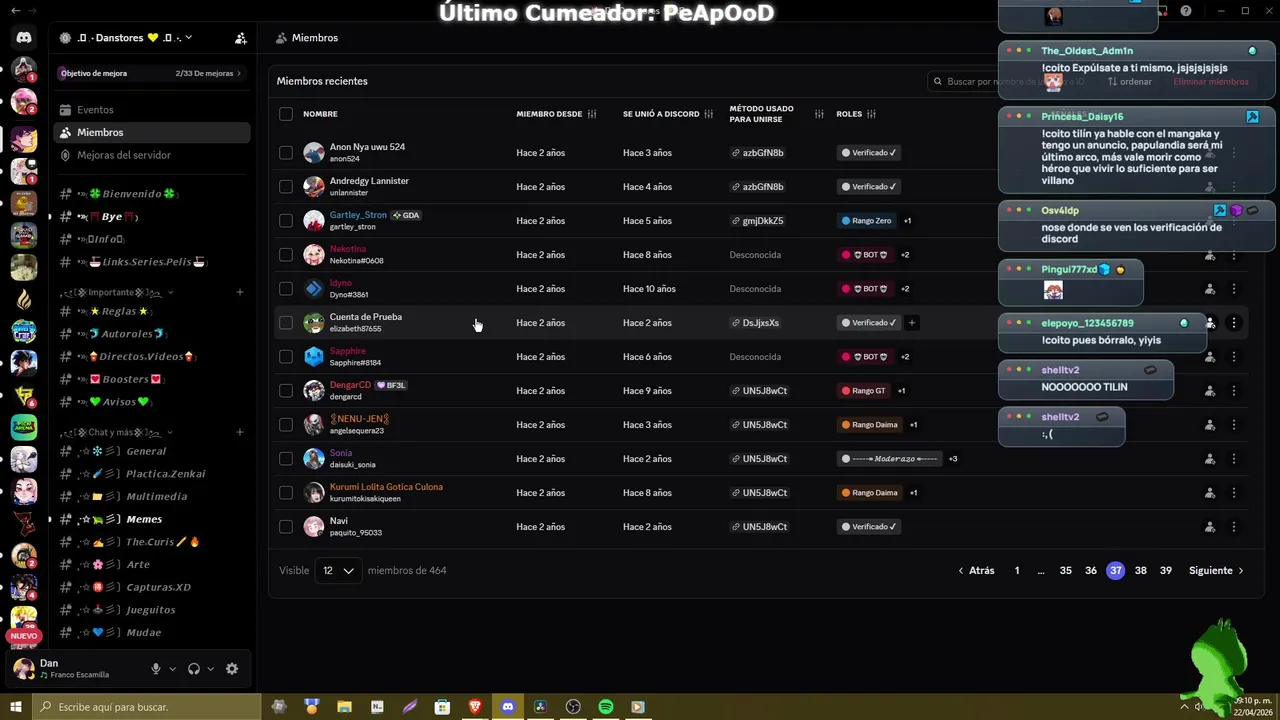Expand the Danstores server name dropdown
Screen dimensions: 1280x720
[x=124, y=38]
